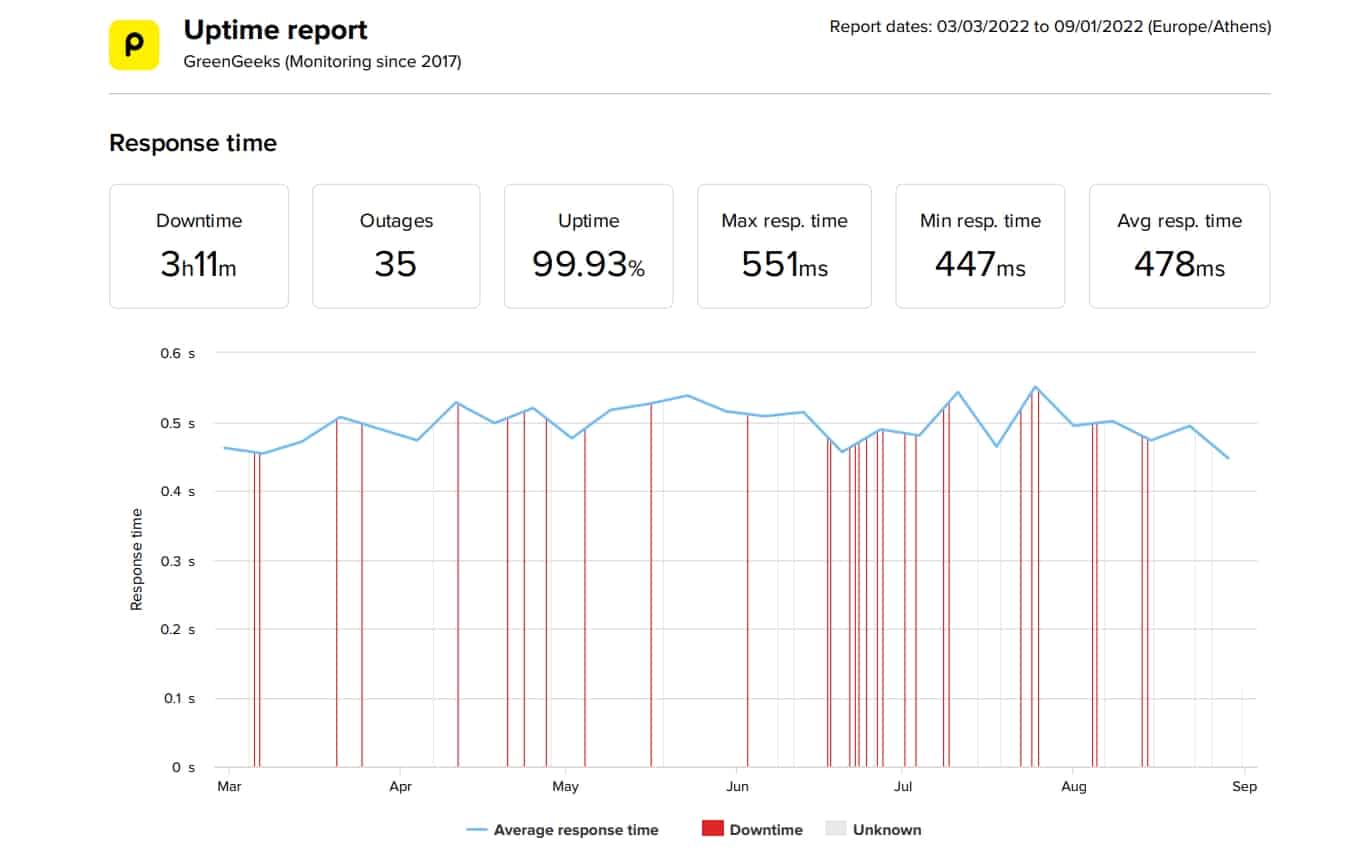Select the 'Response time' section heading

pyautogui.click(x=193, y=143)
